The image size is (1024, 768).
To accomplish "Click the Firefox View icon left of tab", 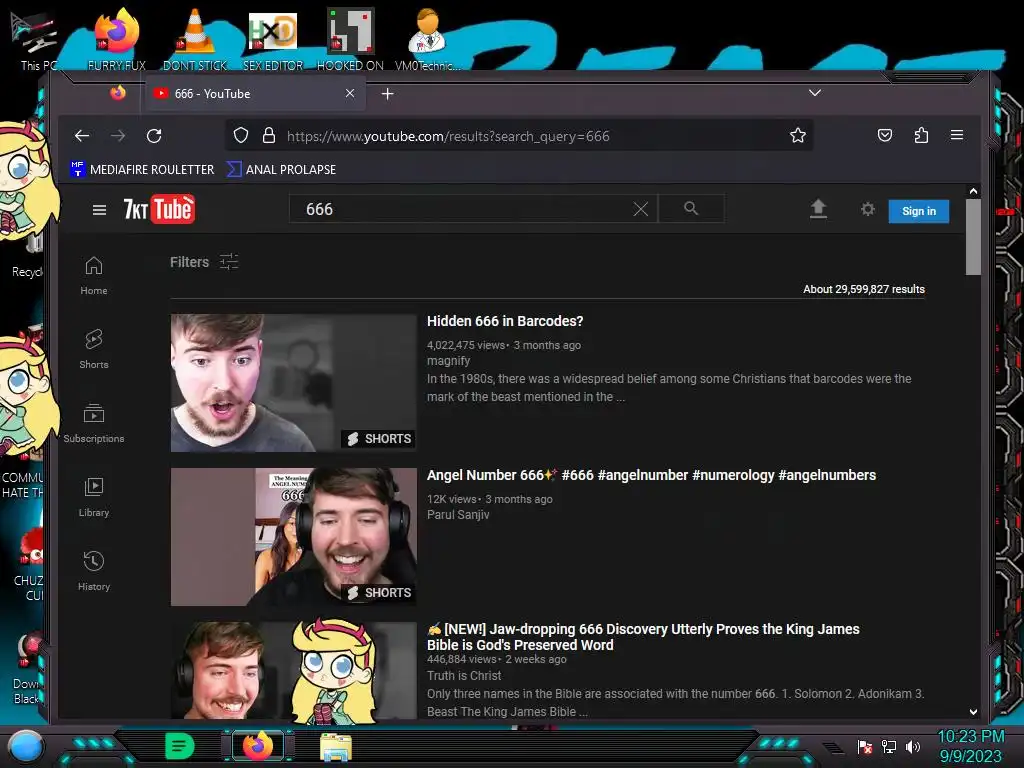I will (118, 93).
